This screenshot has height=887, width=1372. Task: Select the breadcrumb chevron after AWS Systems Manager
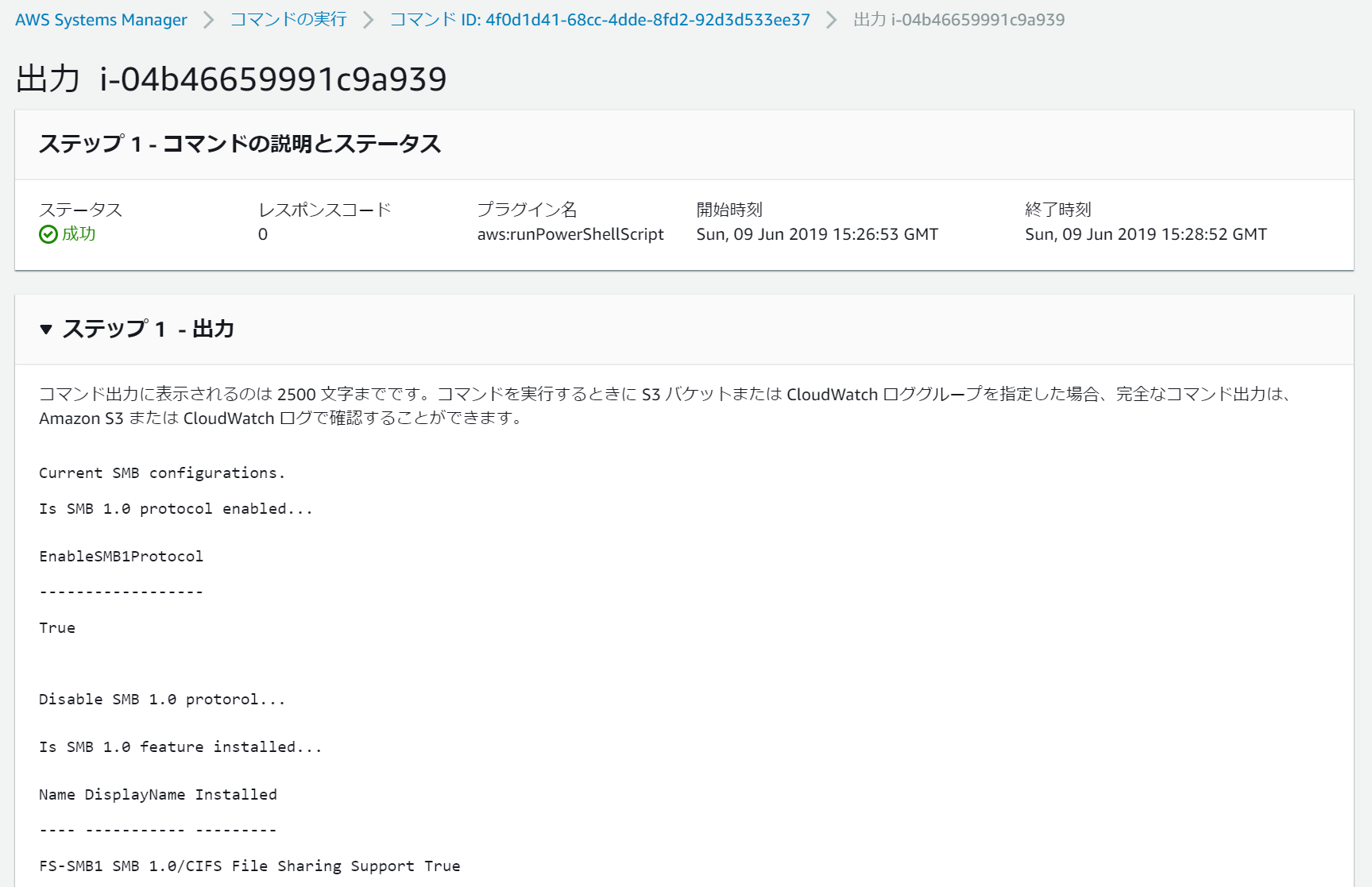[x=208, y=19]
